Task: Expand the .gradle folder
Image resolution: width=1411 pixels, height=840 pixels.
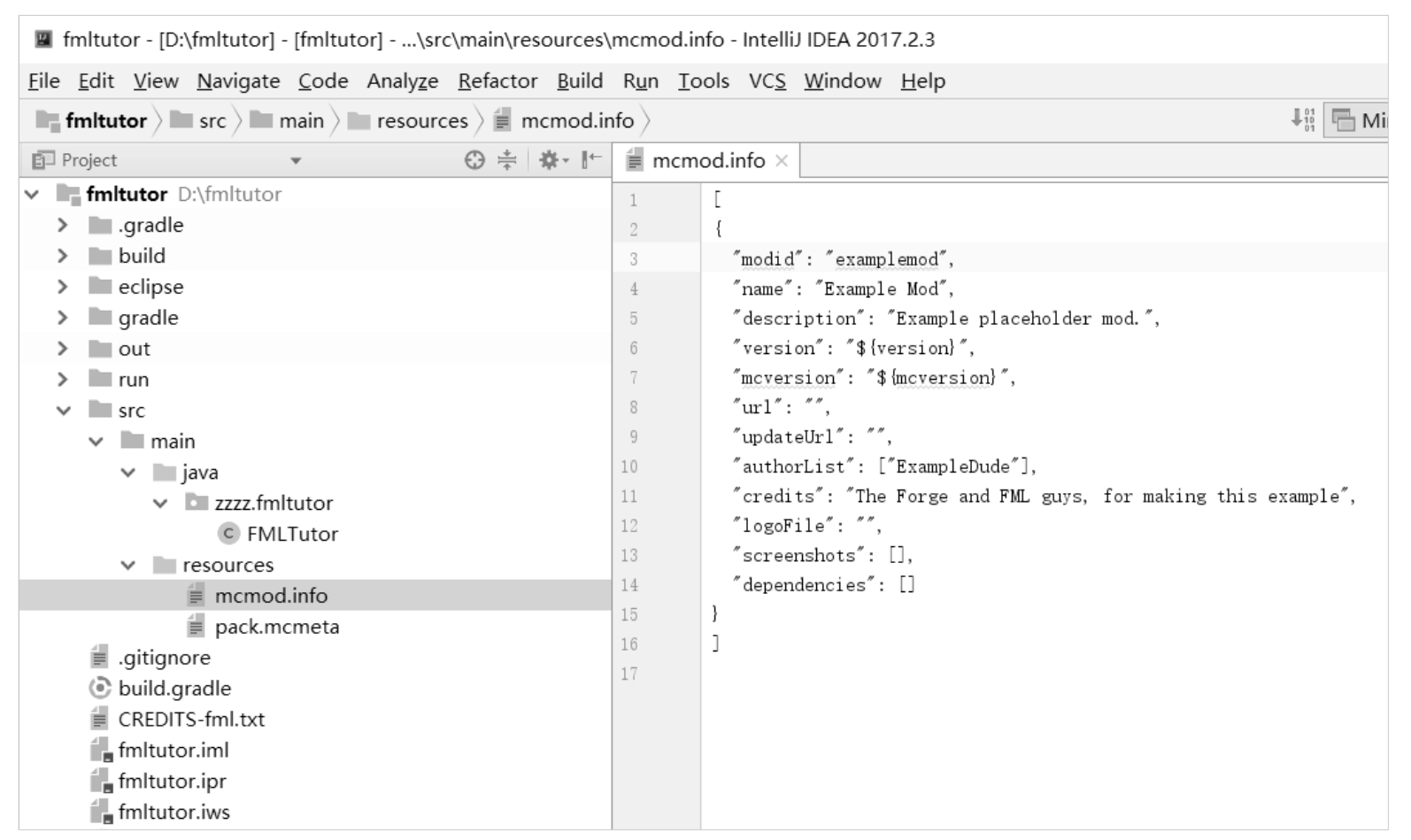Action: [x=62, y=226]
